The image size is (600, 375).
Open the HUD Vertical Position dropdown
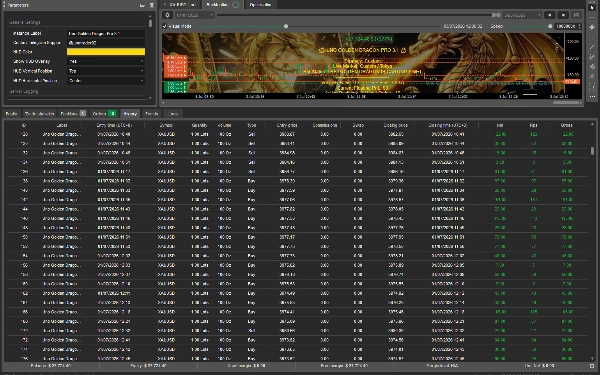pos(106,71)
